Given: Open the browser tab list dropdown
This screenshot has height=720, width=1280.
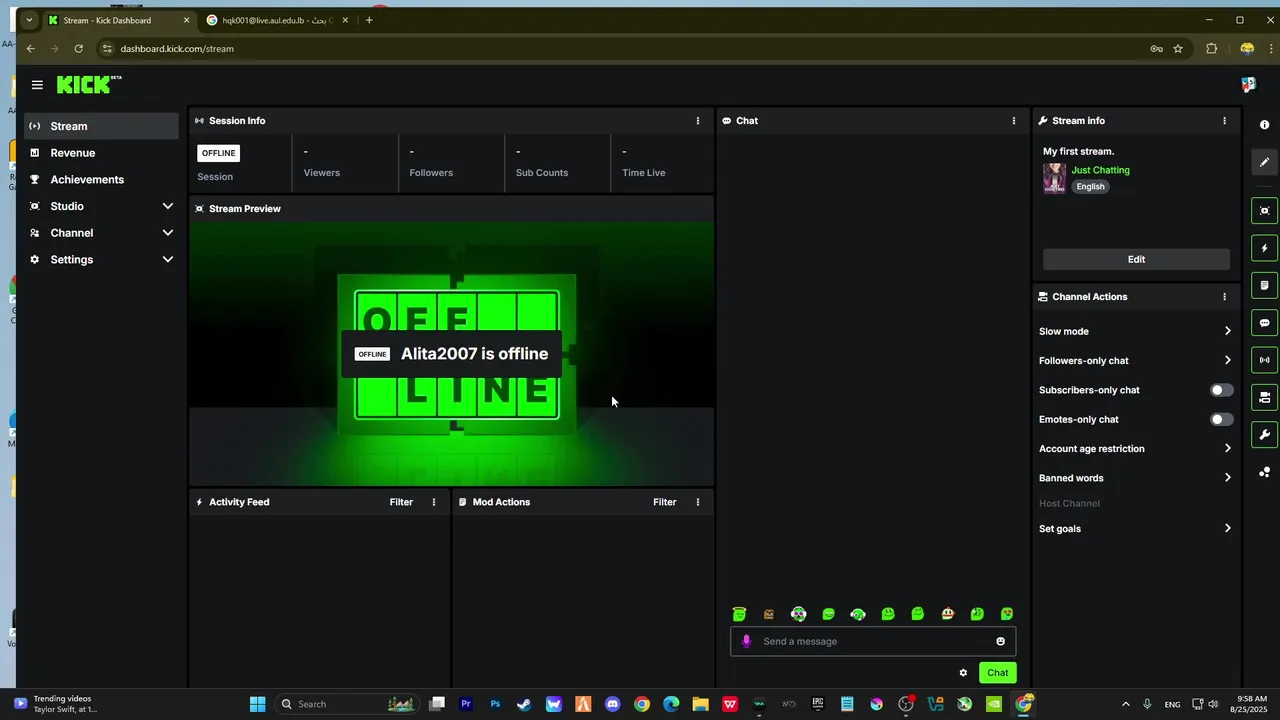Looking at the screenshot, I should coord(29,20).
